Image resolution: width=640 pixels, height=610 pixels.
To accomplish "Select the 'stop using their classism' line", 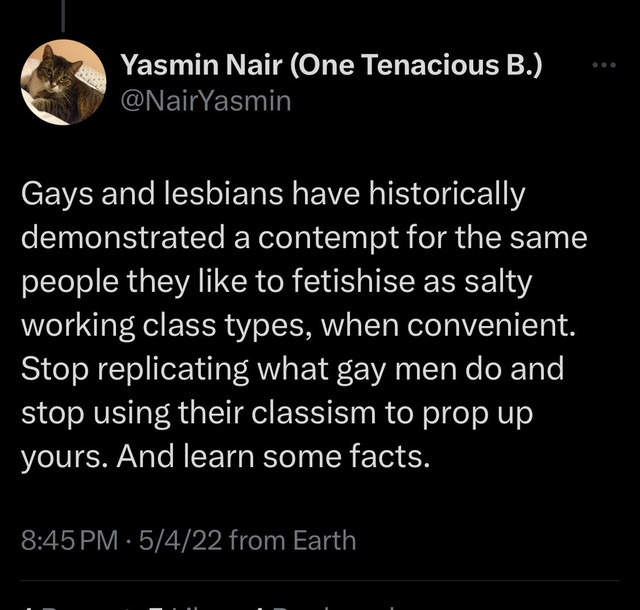I will click(277, 413).
